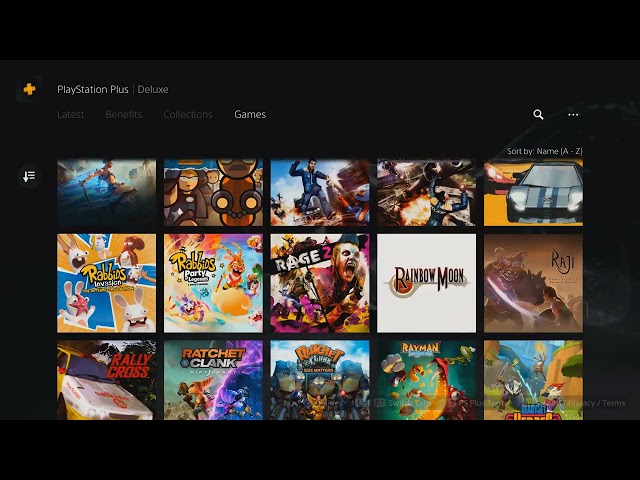Switch to the Benefits tab
The width and height of the screenshot is (640, 480).
pyautogui.click(x=124, y=114)
